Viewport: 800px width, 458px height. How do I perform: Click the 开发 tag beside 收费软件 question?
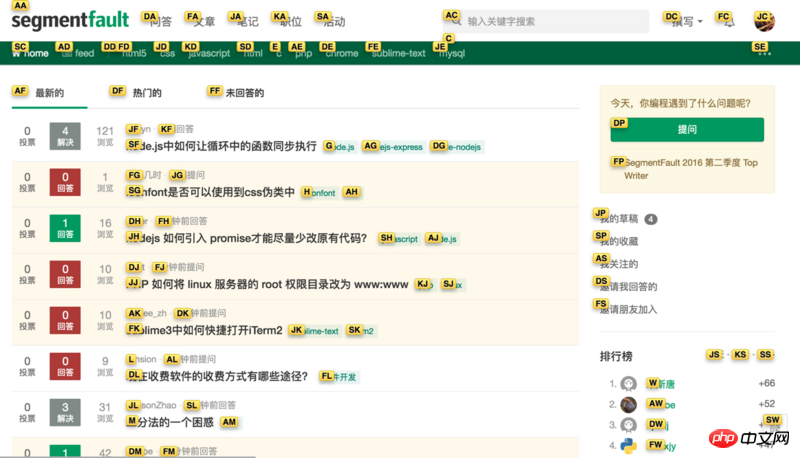pos(339,377)
